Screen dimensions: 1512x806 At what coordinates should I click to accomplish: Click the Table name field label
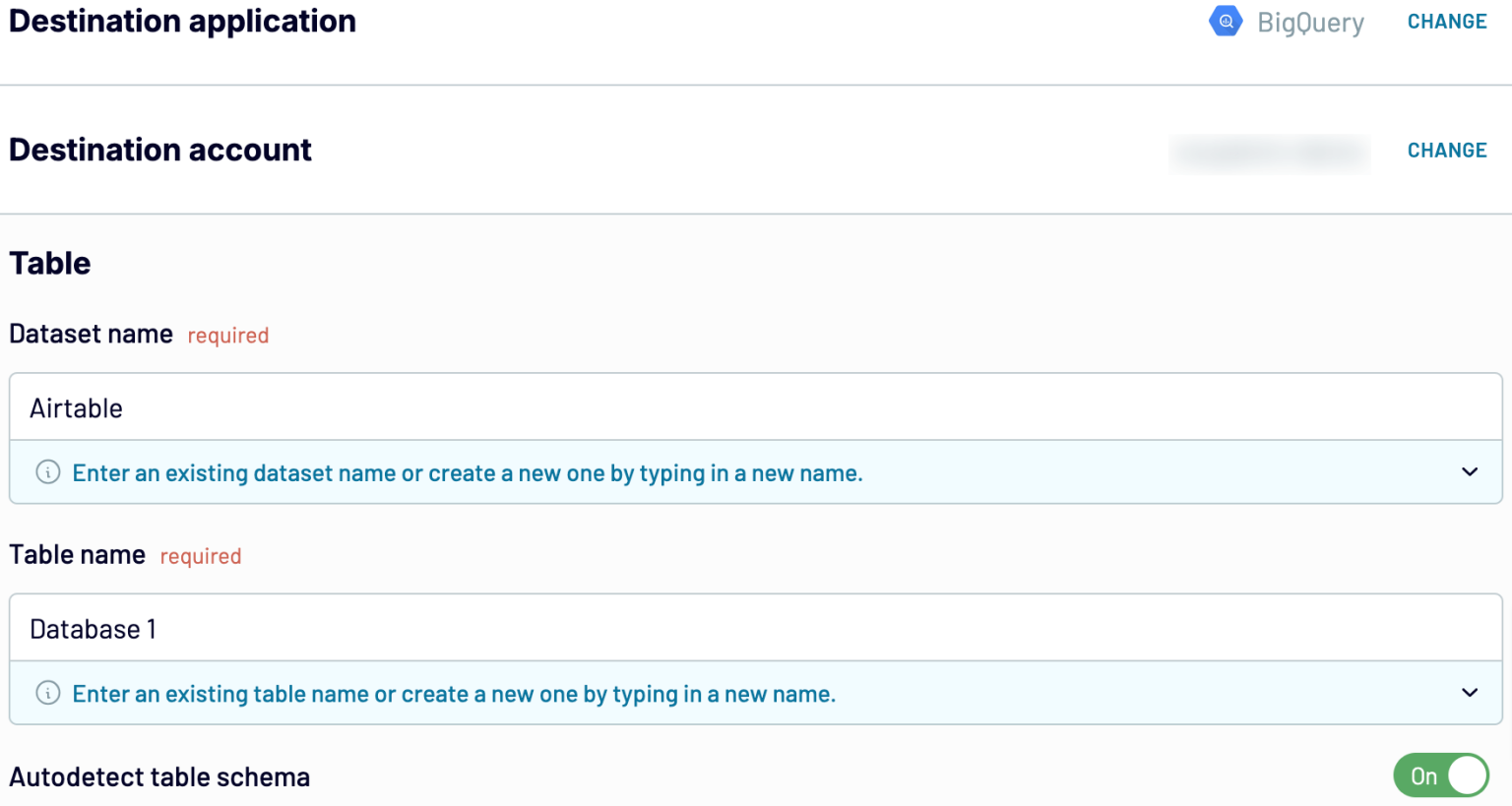click(x=77, y=555)
